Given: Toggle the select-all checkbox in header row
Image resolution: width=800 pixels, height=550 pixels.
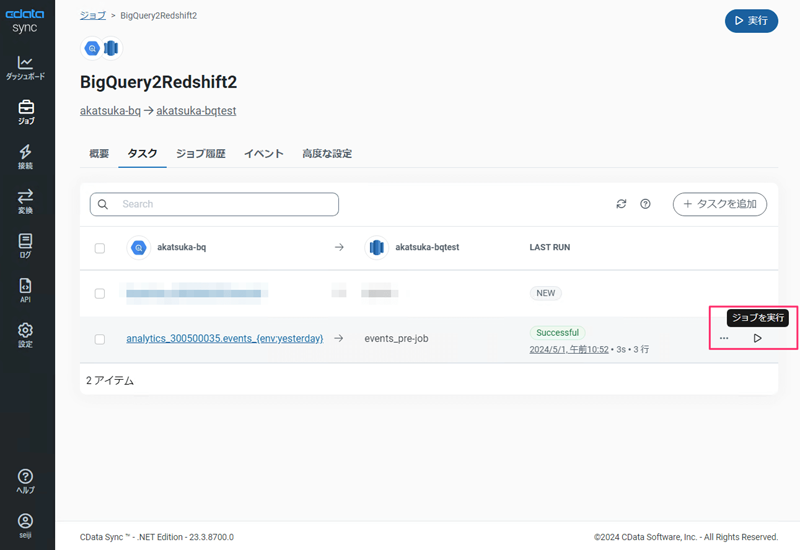Looking at the screenshot, I should click(100, 248).
